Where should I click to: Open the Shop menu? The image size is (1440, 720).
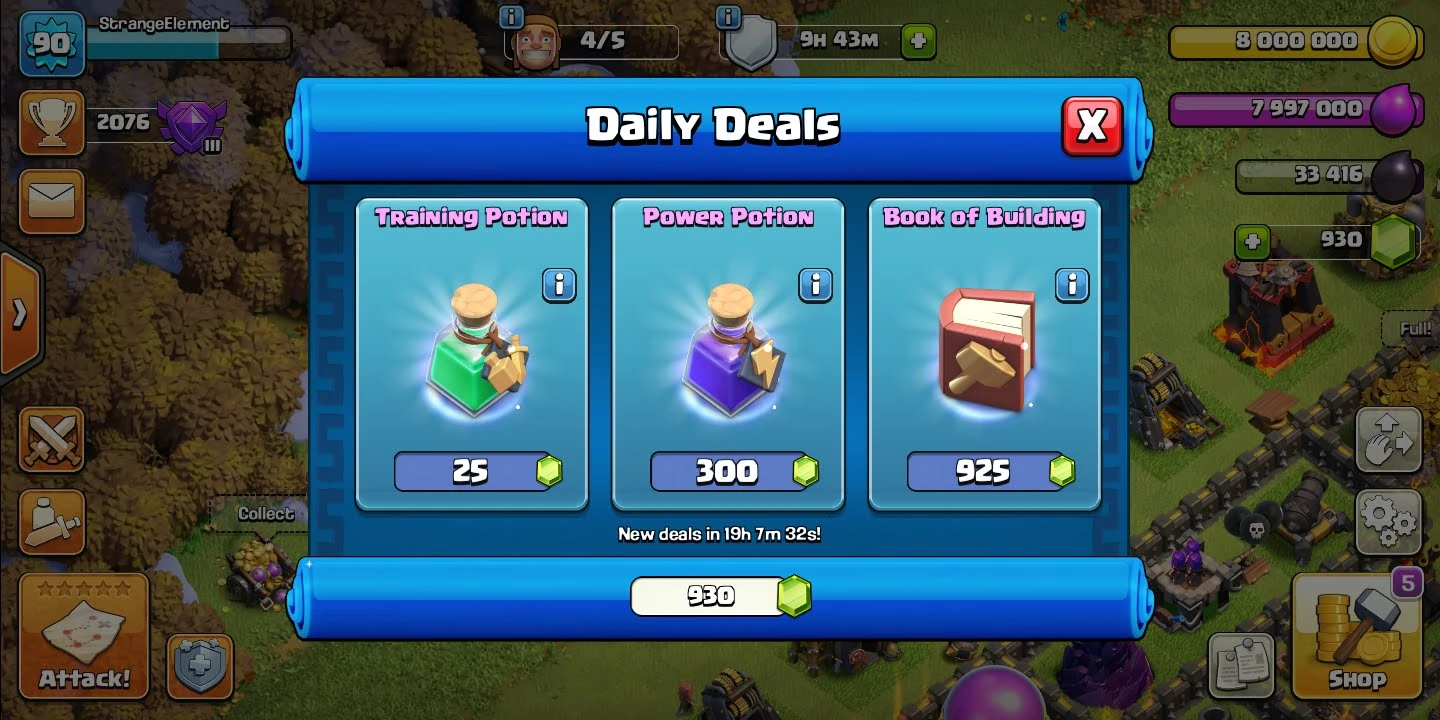pos(1357,637)
